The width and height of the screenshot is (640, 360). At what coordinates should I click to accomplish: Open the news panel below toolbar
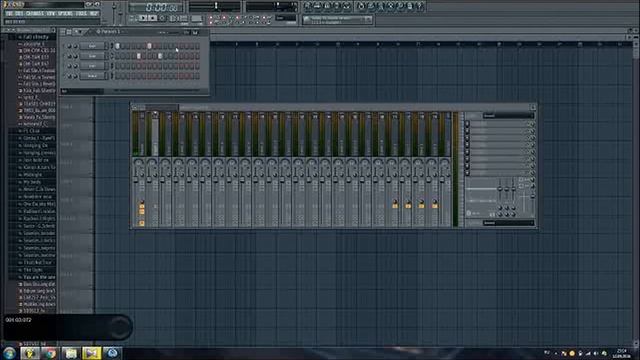(x=337, y=20)
